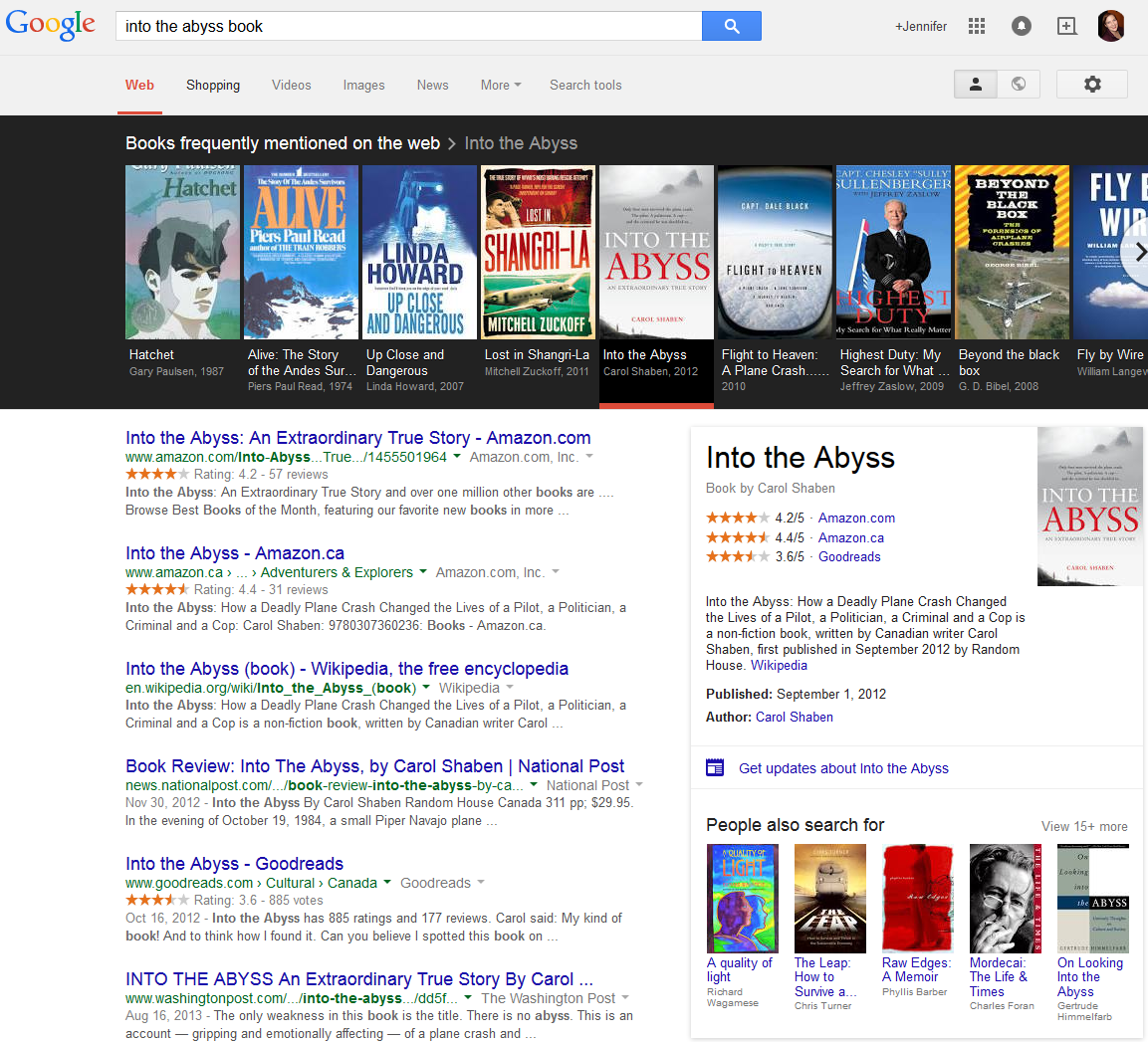This screenshot has width=1148, height=1042.
Task: Open the user profile avatar
Action: coord(1111,26)
